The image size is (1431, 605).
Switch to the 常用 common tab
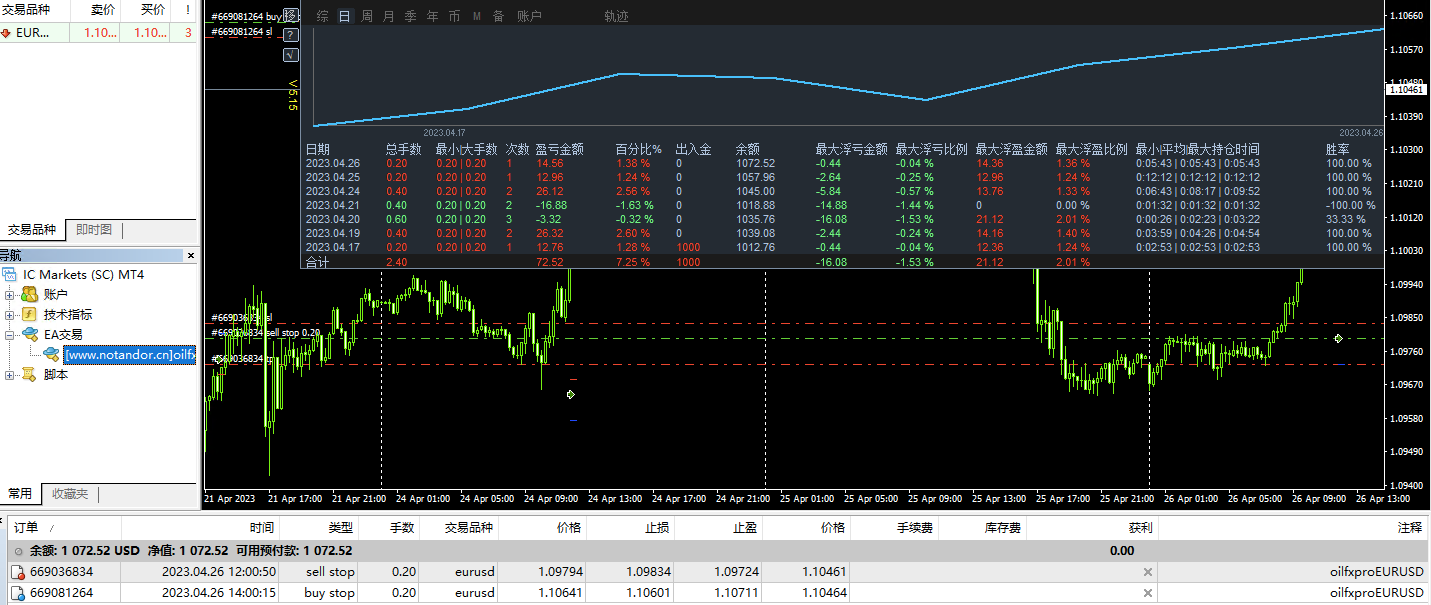pos(20,494)
